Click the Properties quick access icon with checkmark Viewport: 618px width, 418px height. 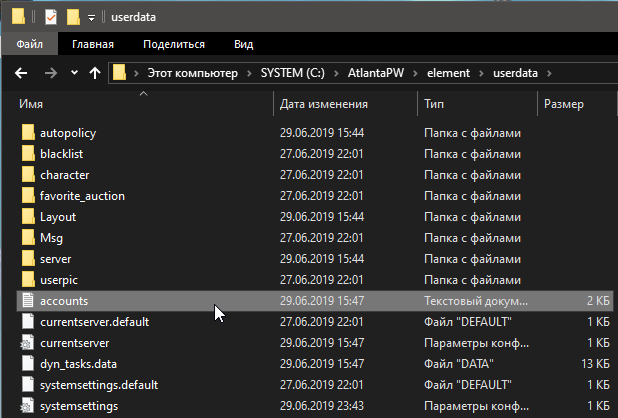pyautogui.click(x=51, y=17)
